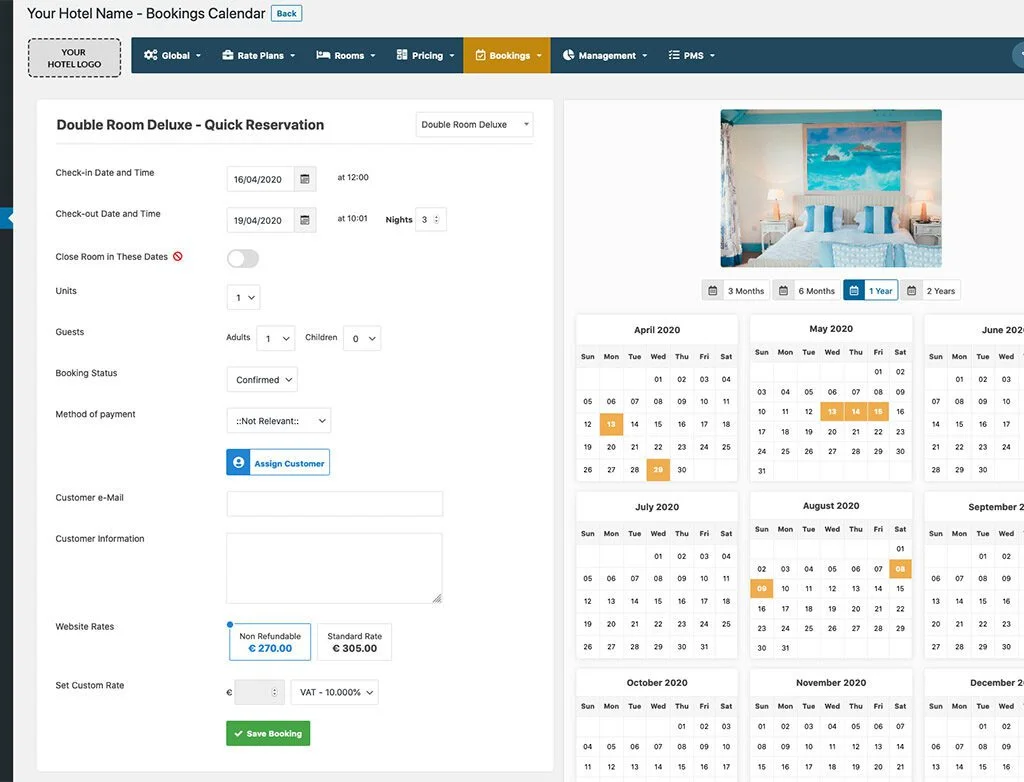Show the 6 Months calendar view
1024x782 pixels.
(x=805, y=291)
